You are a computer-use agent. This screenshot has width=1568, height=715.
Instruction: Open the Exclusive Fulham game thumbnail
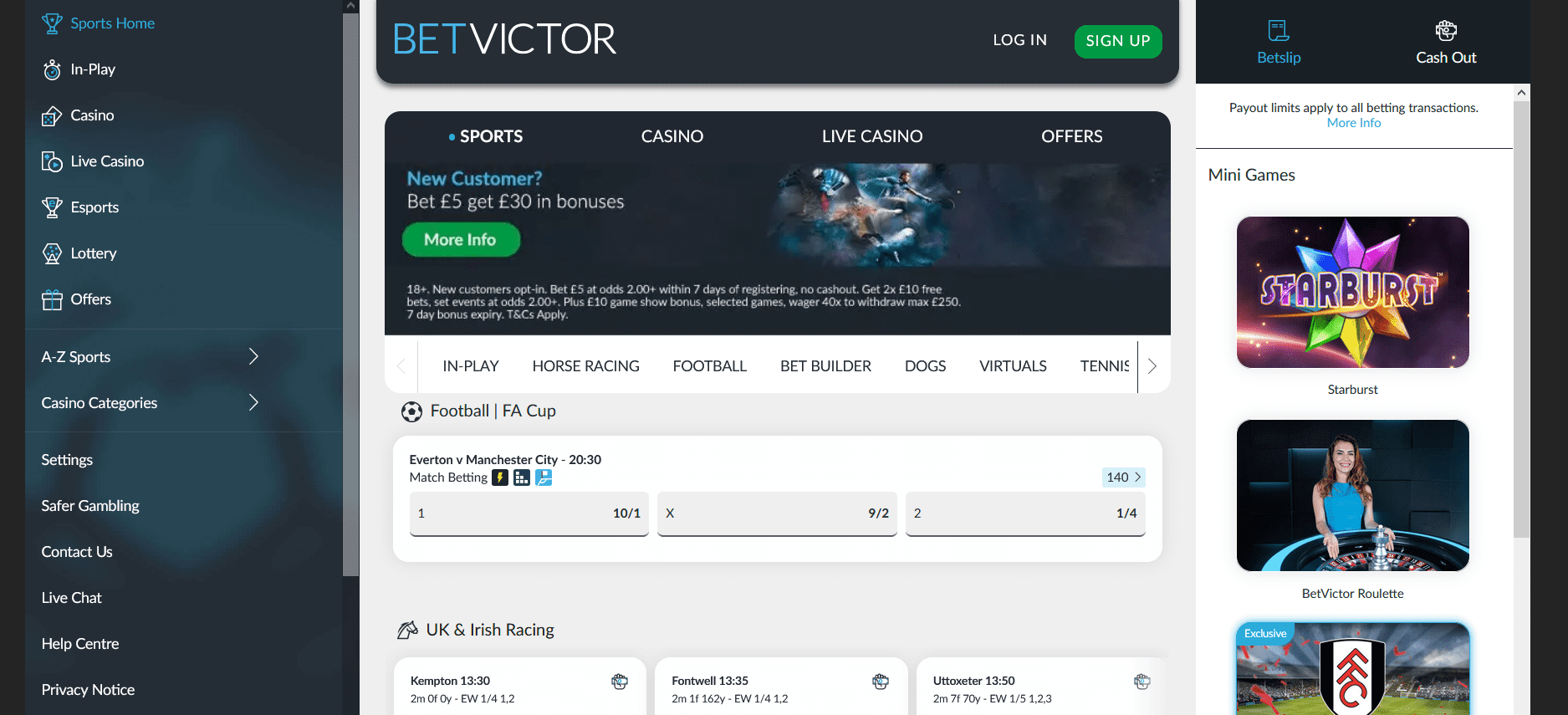[1353, 669]
